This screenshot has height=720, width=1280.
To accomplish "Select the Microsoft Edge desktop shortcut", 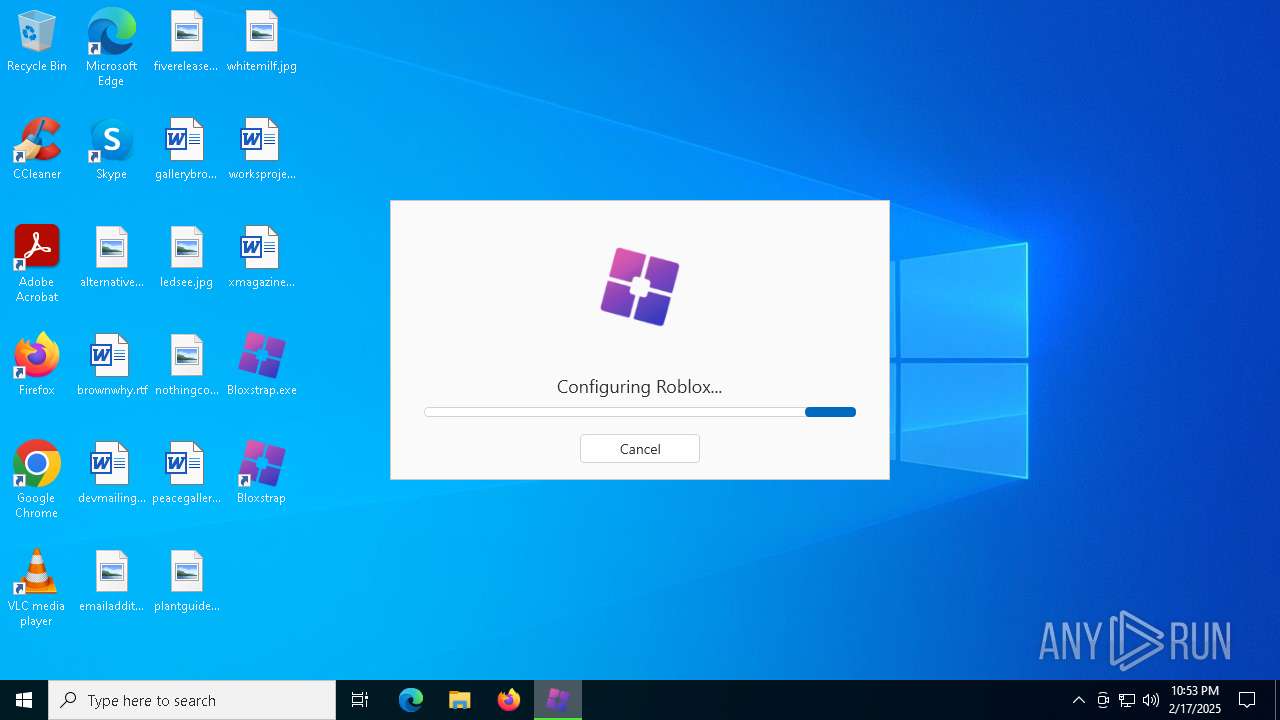I will [x=111, y=48].
